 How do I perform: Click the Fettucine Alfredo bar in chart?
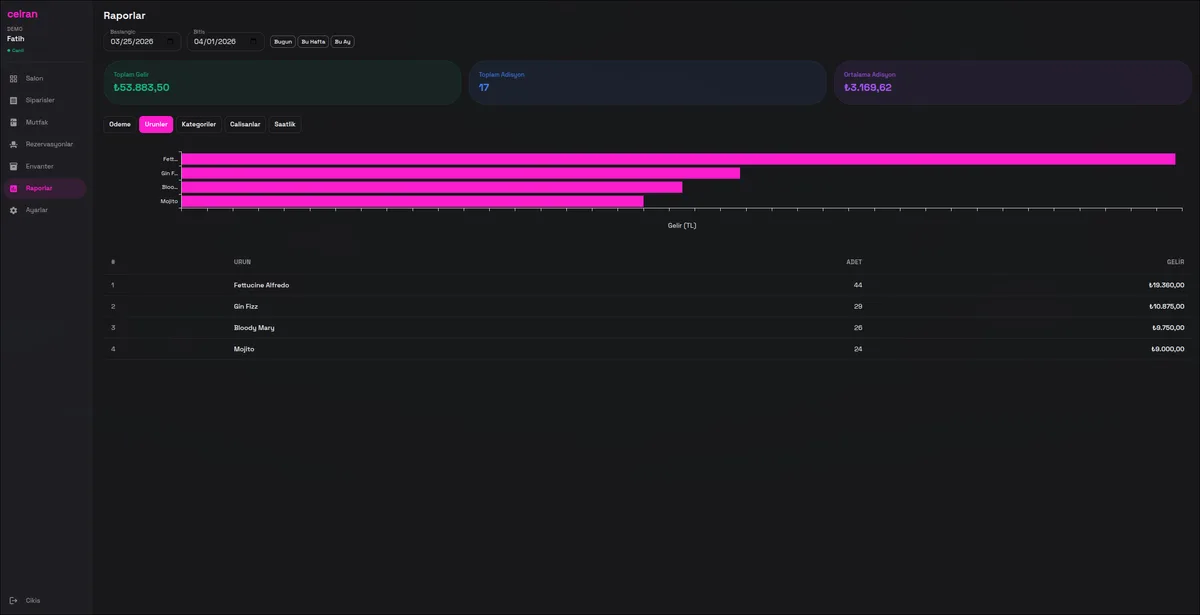[x=677, y=159]
